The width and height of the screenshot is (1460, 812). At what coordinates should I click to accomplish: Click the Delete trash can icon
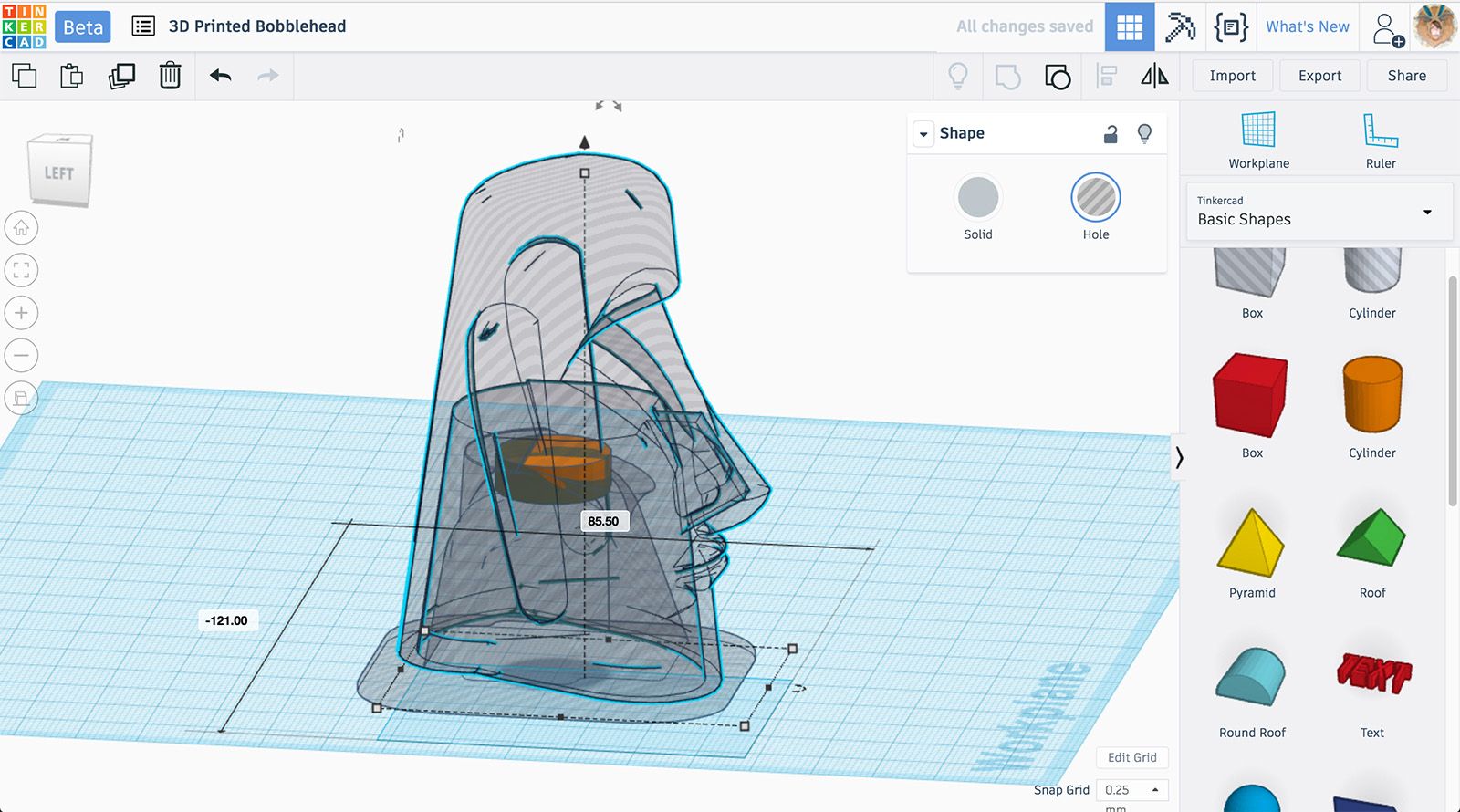170,76
